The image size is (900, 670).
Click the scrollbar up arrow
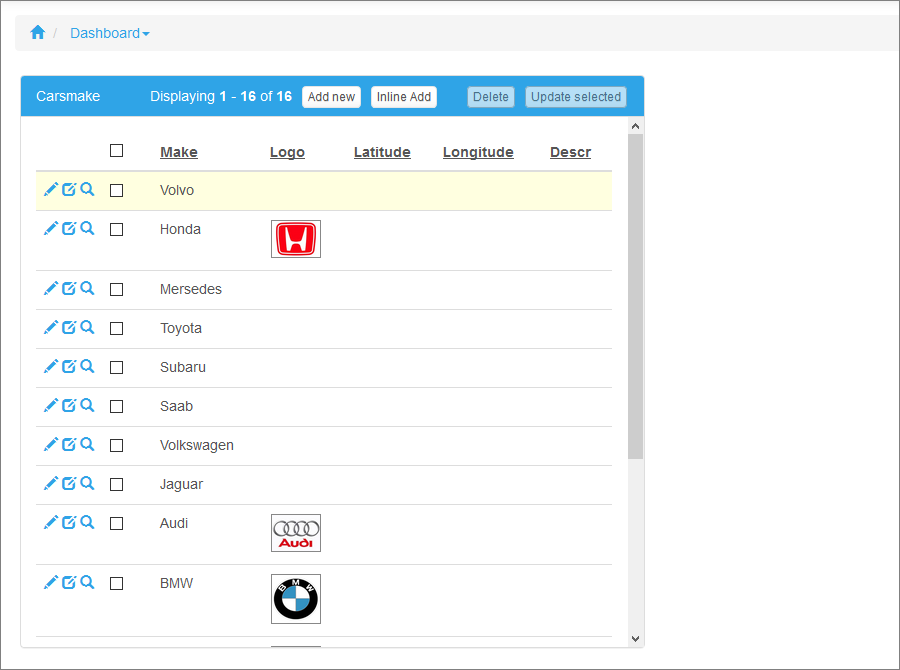point(635,124)
